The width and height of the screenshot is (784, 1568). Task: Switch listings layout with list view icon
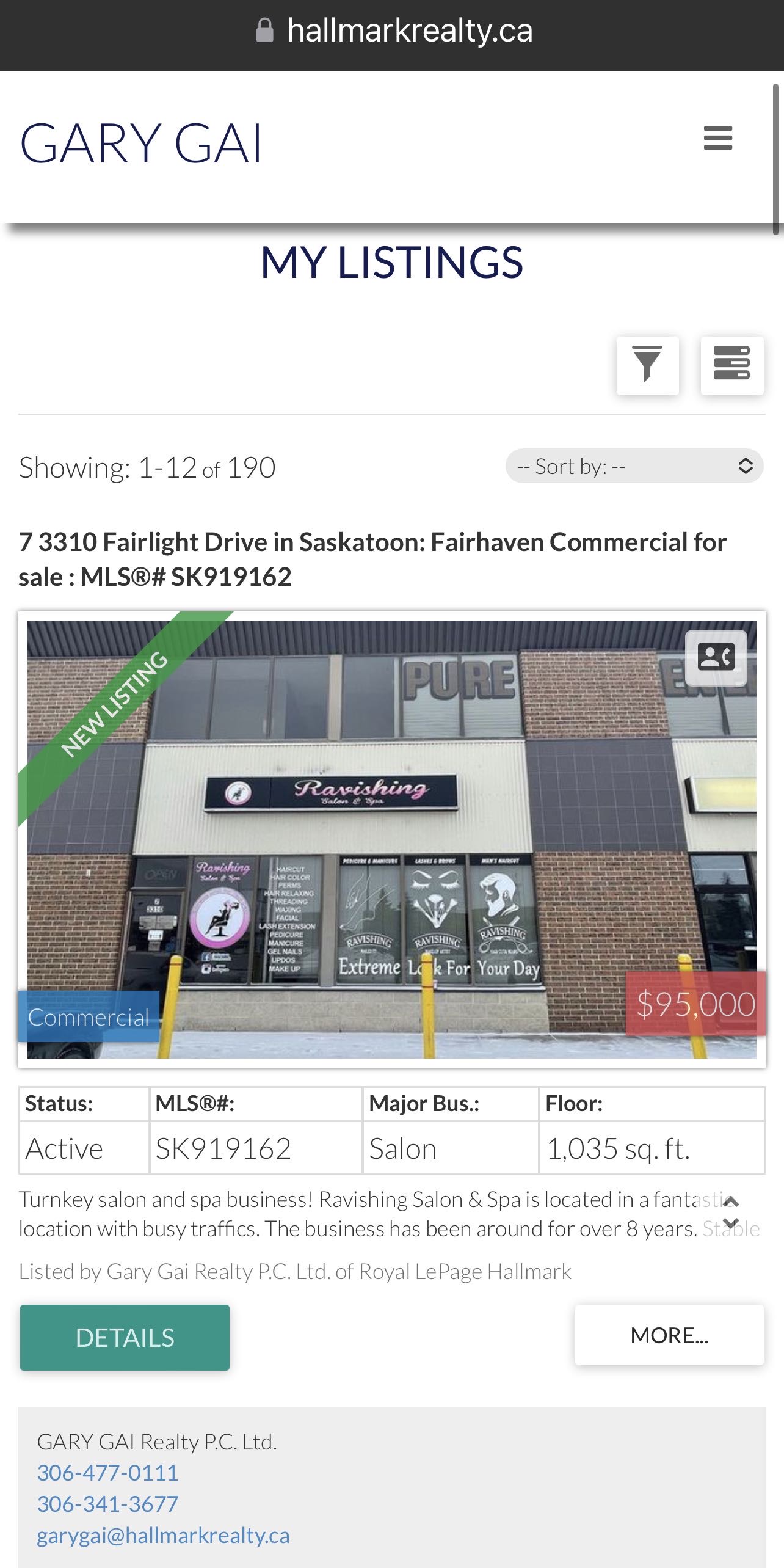(731, 365)
